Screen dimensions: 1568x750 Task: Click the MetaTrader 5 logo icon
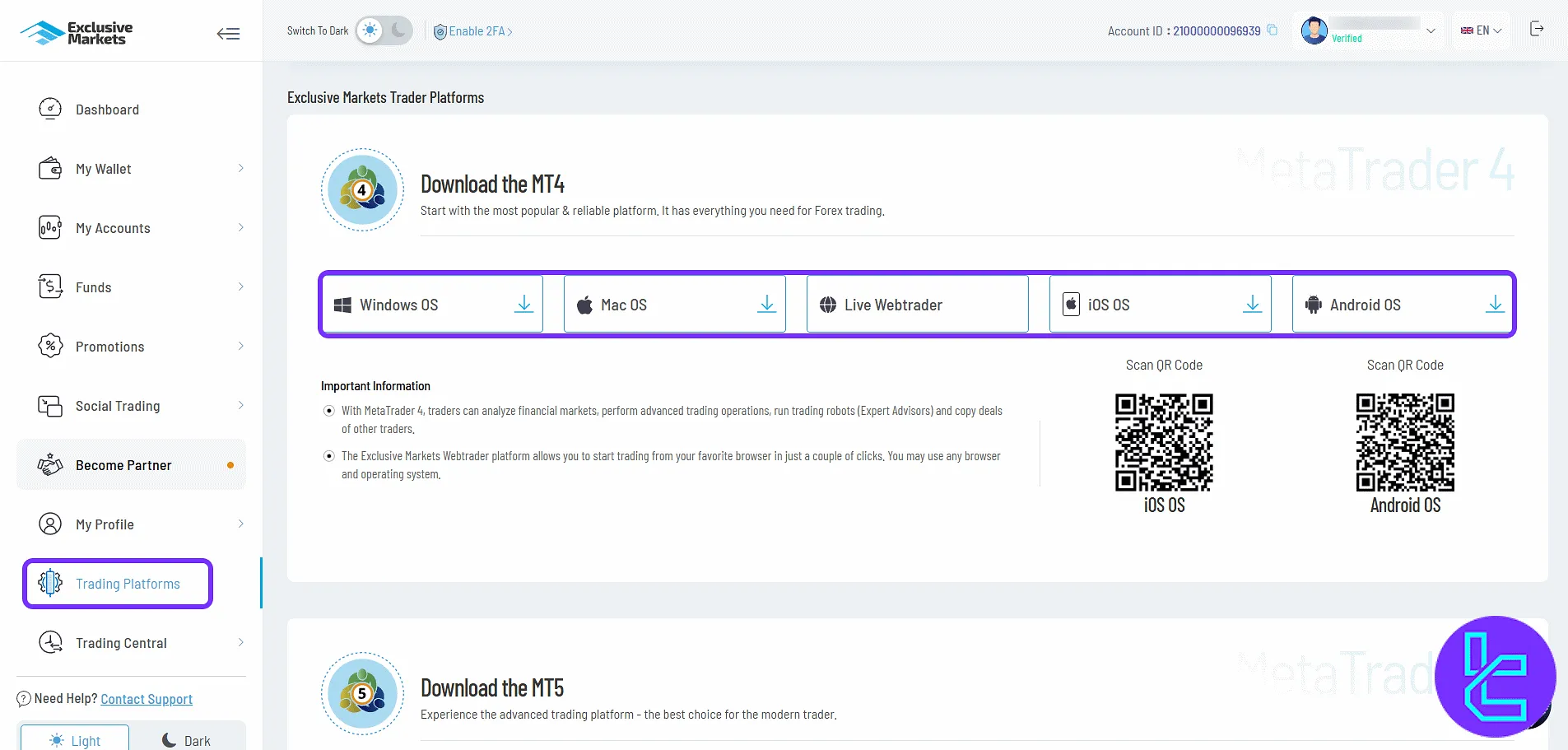pyautogui.click(x=362, y=694)
